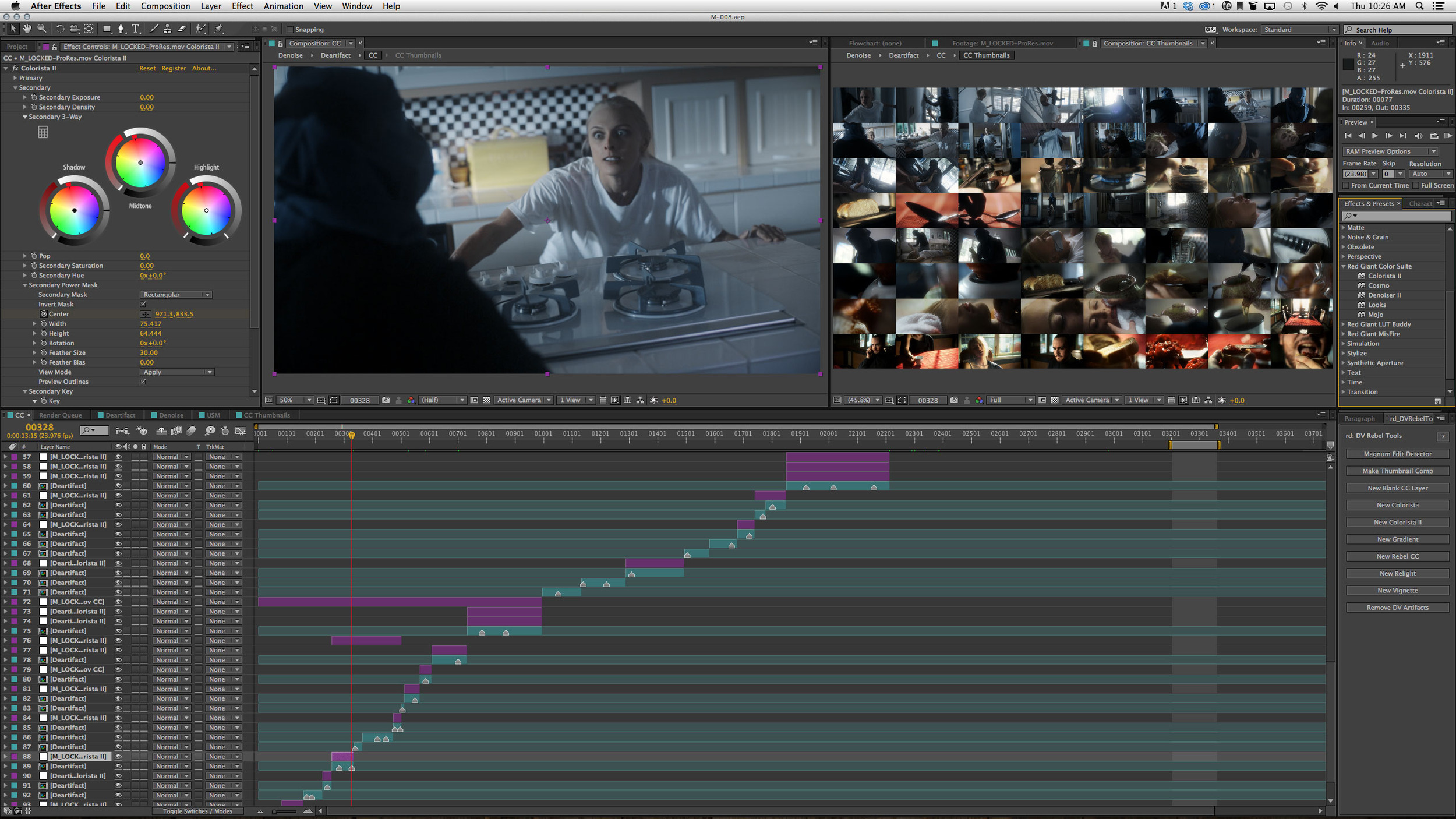The width and height of the screenshot is (1456, 819).
Task: Open Workspace Standard dropdown
Action: (1300, 30)
